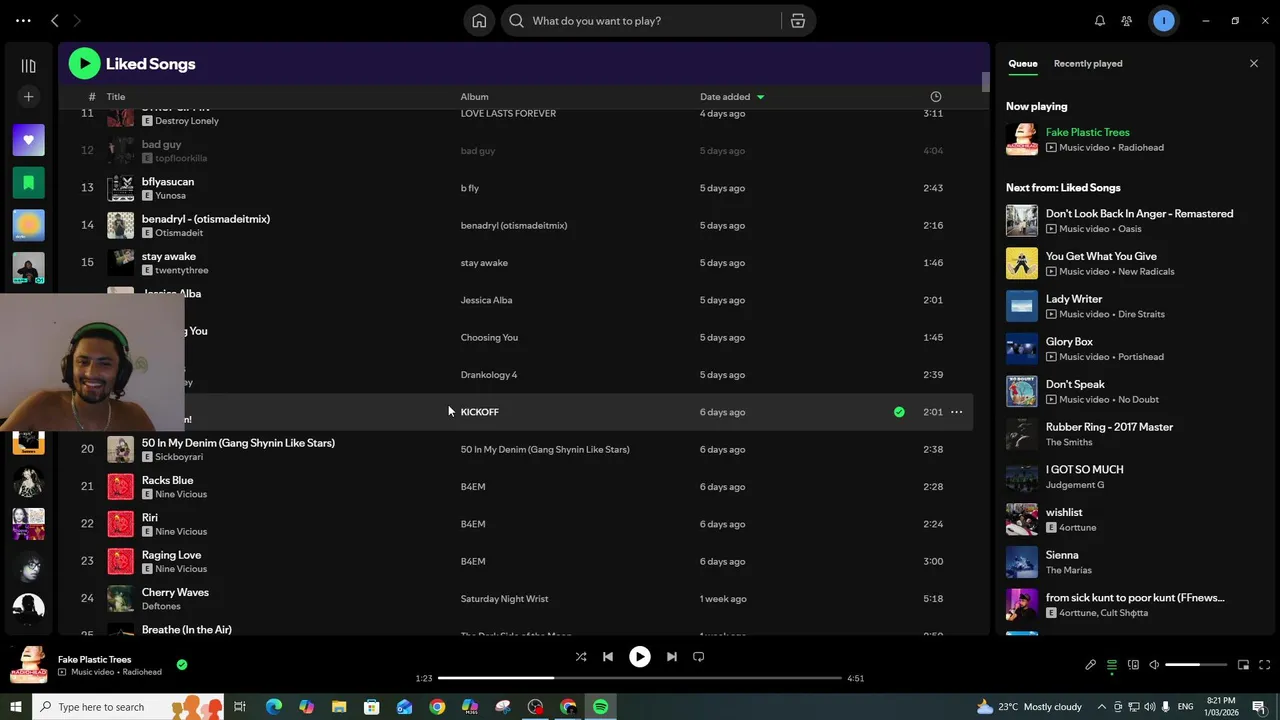Click the Riri album cover thumbnail
The width and height of the screenshot is (1280, 720).
coord(120,524)
